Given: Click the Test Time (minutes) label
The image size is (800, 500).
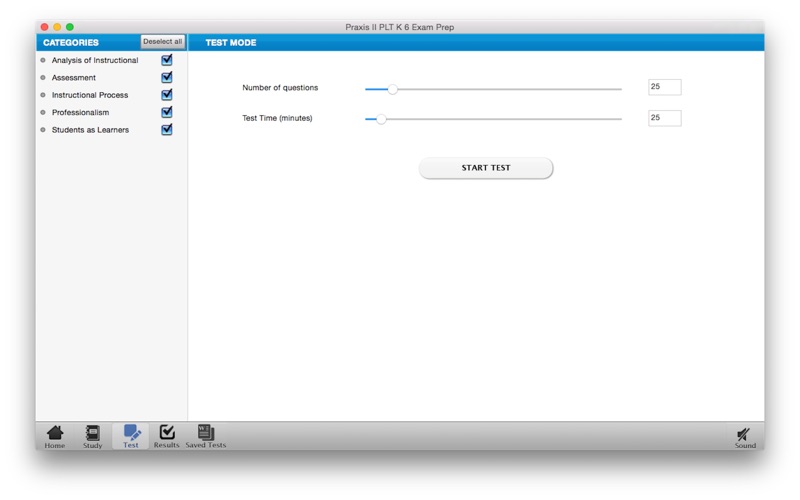Looking at the screenshot, I should (x=277, y=118).
